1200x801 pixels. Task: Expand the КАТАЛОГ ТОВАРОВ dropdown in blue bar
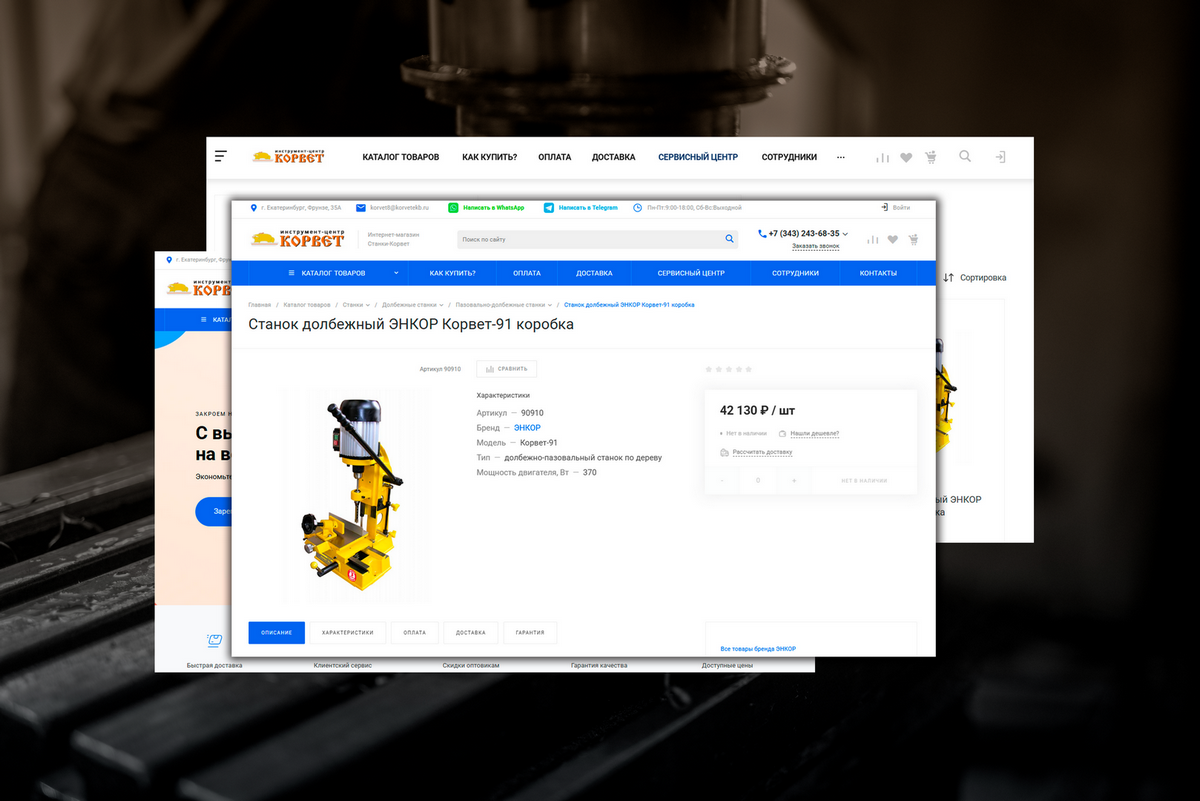396,273
